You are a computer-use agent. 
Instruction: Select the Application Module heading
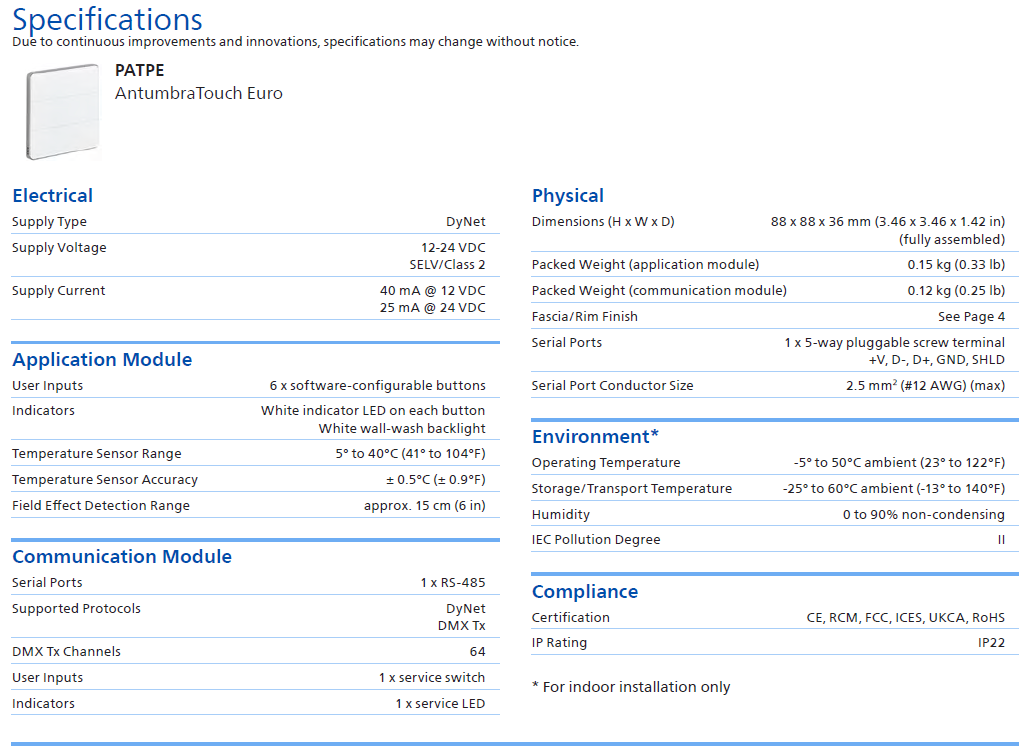click(102, 360)
